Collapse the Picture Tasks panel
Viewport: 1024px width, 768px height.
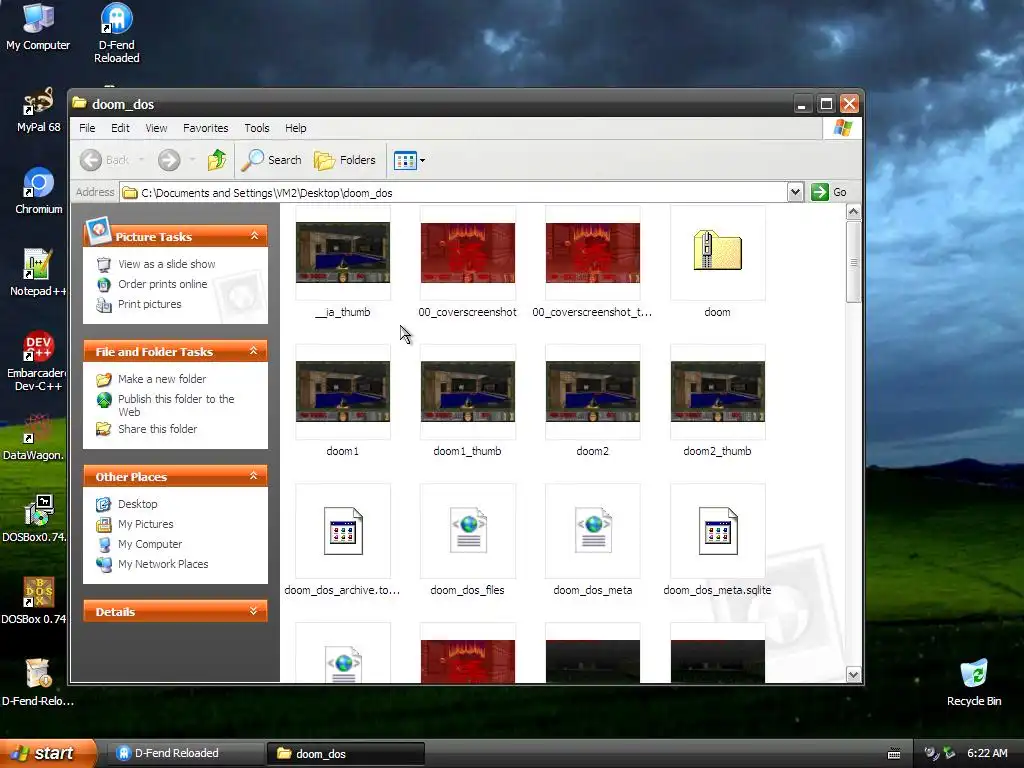click(x=254, y=236)
